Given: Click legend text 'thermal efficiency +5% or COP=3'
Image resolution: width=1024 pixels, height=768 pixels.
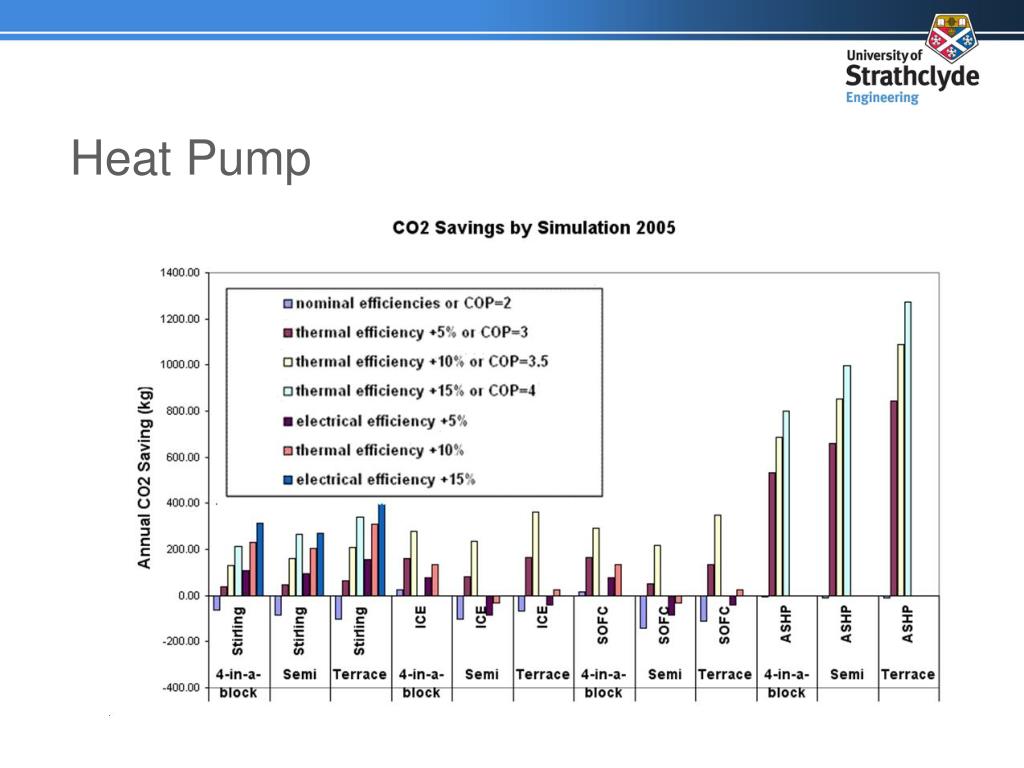Looking at the screenshot, I should tap(411, 333).
